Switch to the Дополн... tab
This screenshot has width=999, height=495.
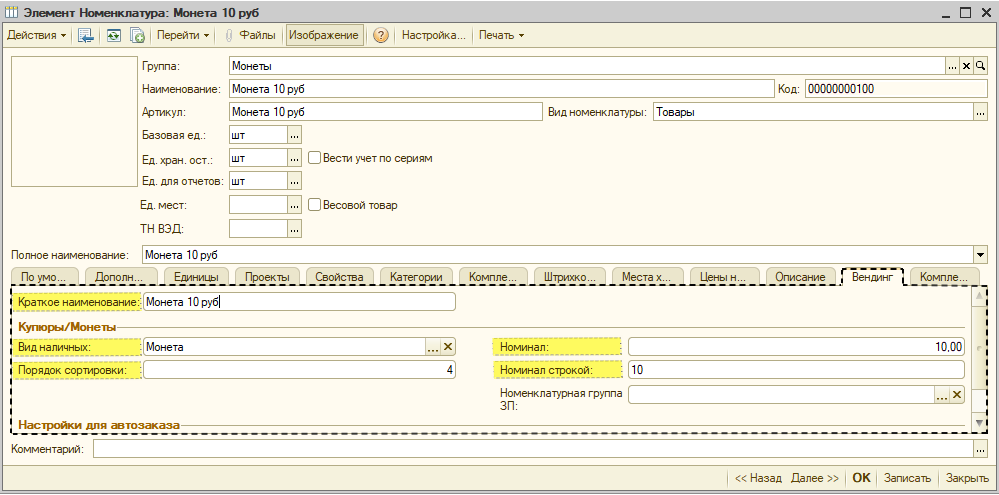click(119, 277)
